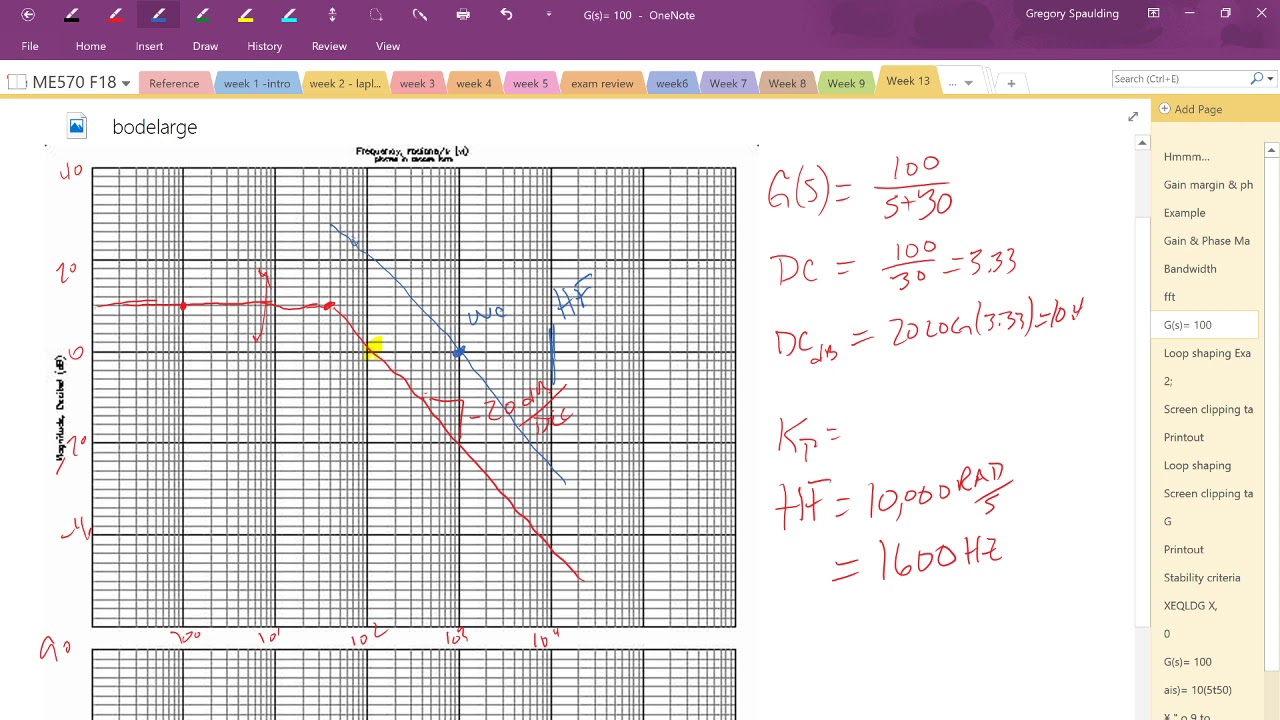1280x720 pixels.
Task: Select the yellow highlighter
Action: click(246, 15)
